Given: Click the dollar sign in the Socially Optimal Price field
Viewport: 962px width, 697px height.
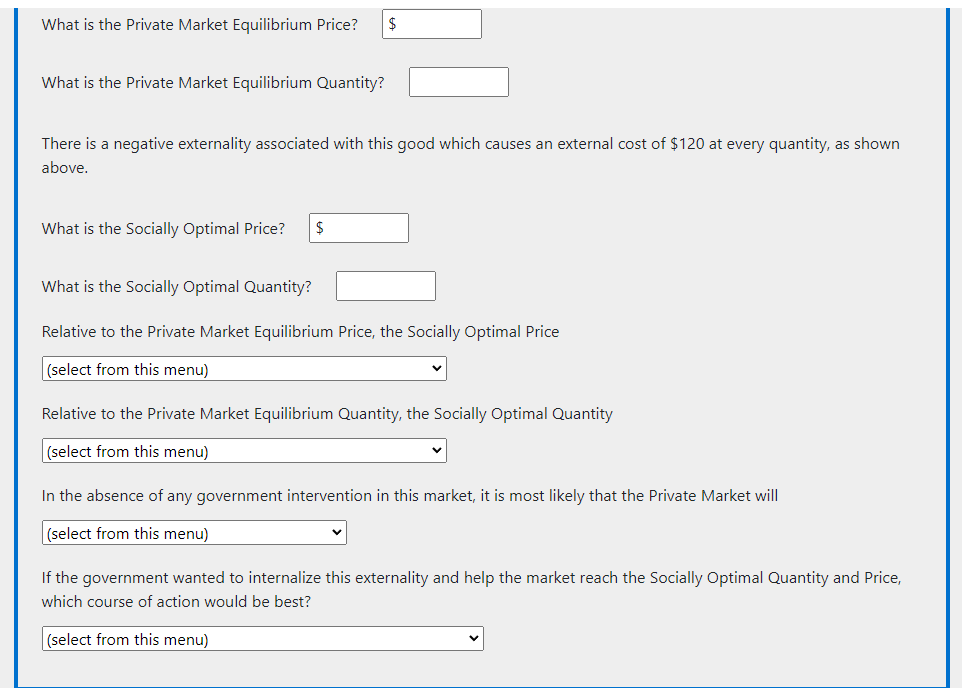Looking at the screenshot, I should coord(320,228).
